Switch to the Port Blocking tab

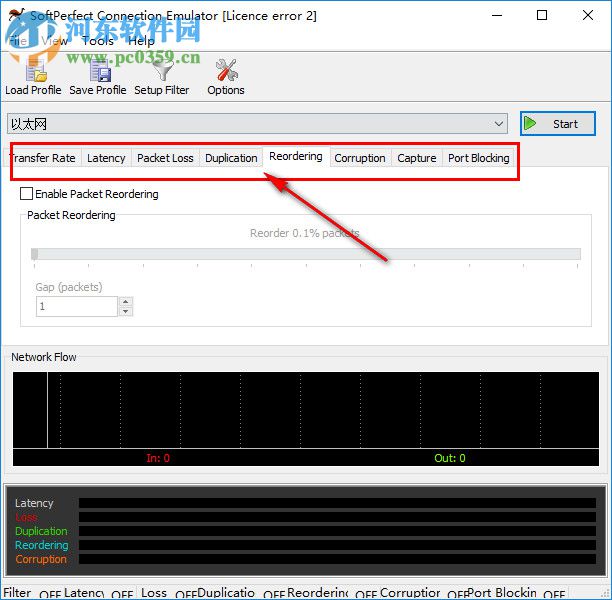click(x=479, y=158)
